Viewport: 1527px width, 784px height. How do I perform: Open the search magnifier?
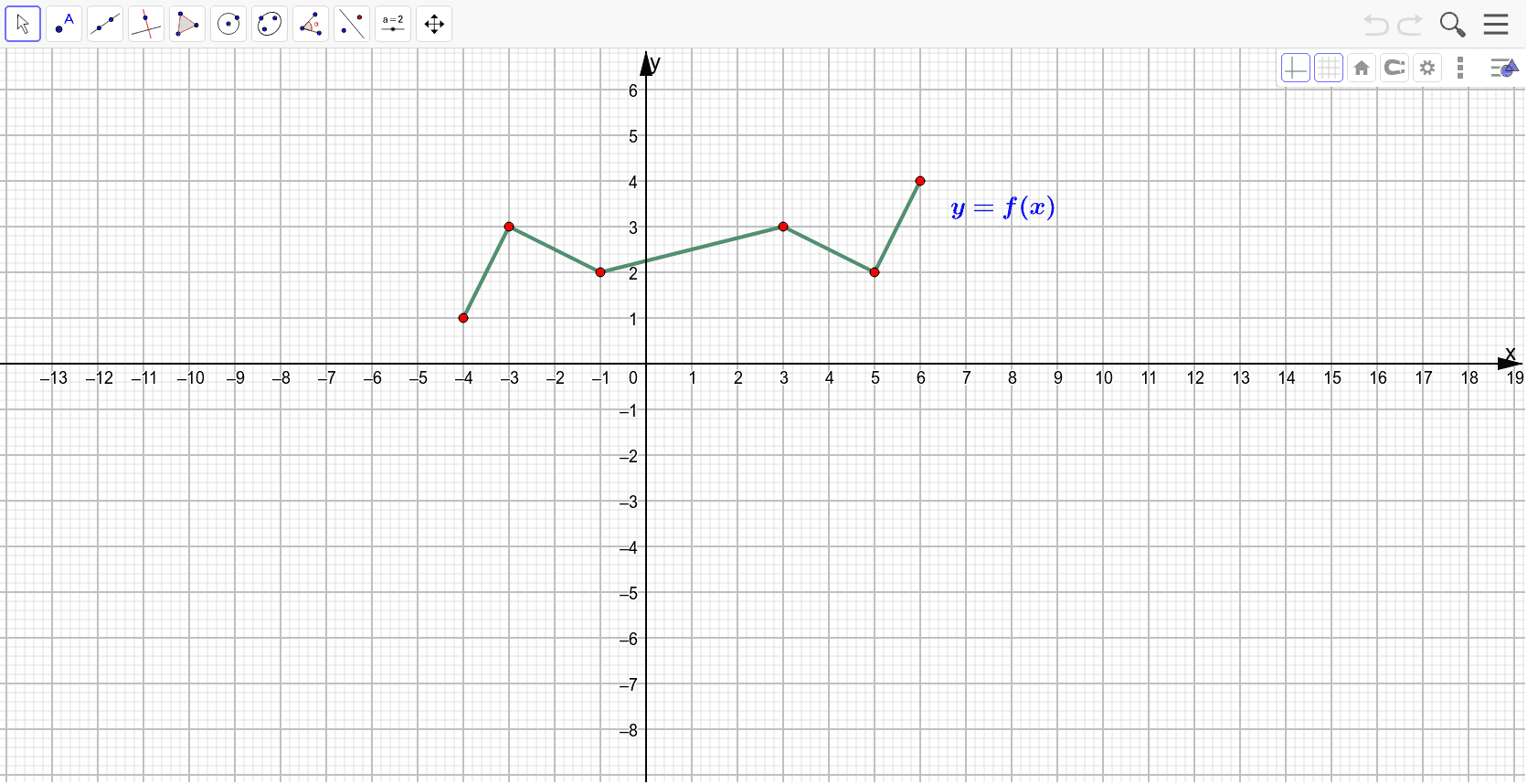[x=1453, y=25]
